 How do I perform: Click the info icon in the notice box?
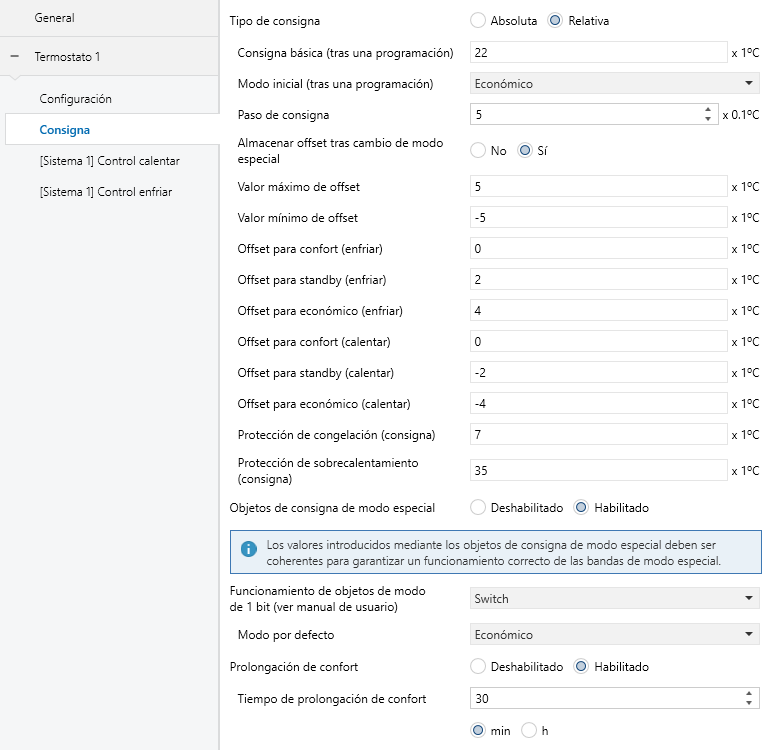coord(249,549)
